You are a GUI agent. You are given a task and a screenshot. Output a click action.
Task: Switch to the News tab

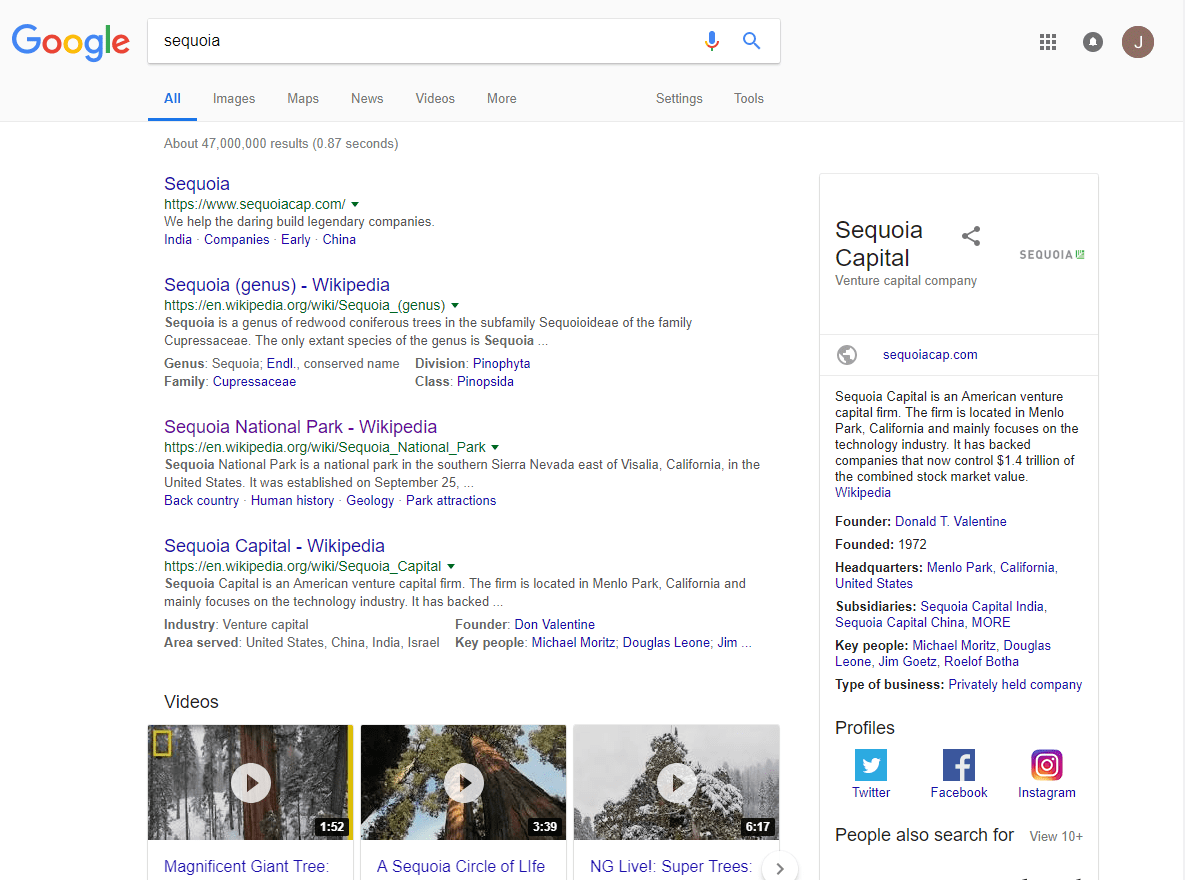click(x=367, y=98)
